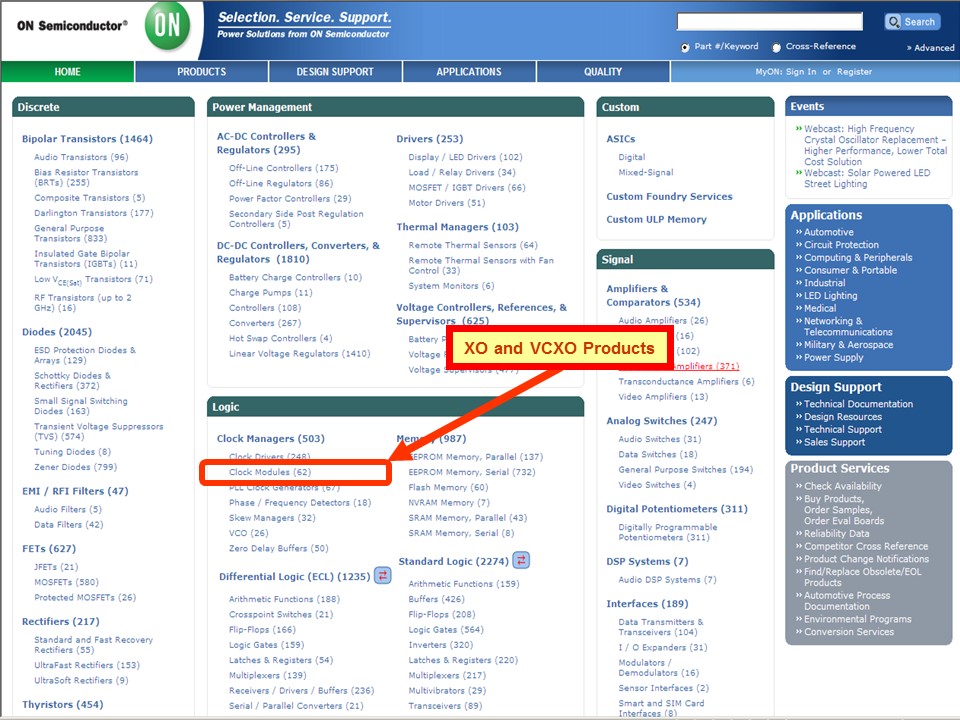Click the Differential Logic (ECL) swap icon

pos(383,575)
